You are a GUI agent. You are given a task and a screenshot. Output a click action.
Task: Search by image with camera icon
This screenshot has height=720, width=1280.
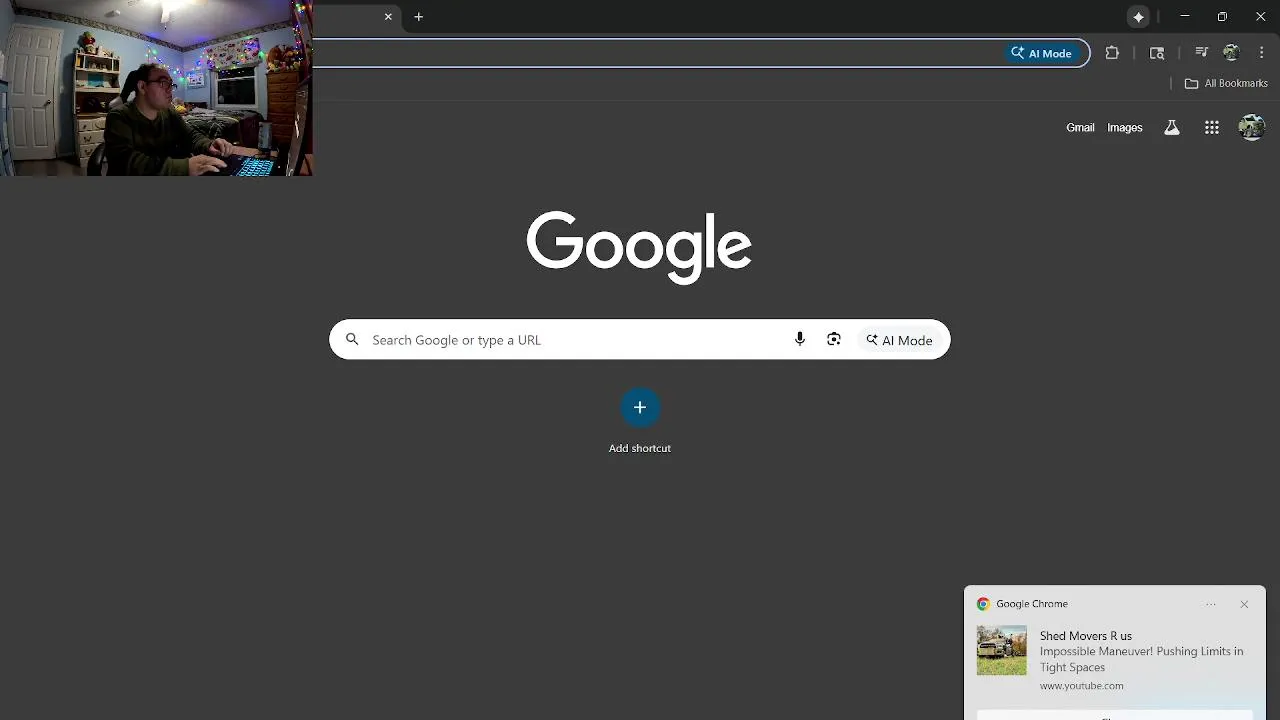tap(834, 340)
